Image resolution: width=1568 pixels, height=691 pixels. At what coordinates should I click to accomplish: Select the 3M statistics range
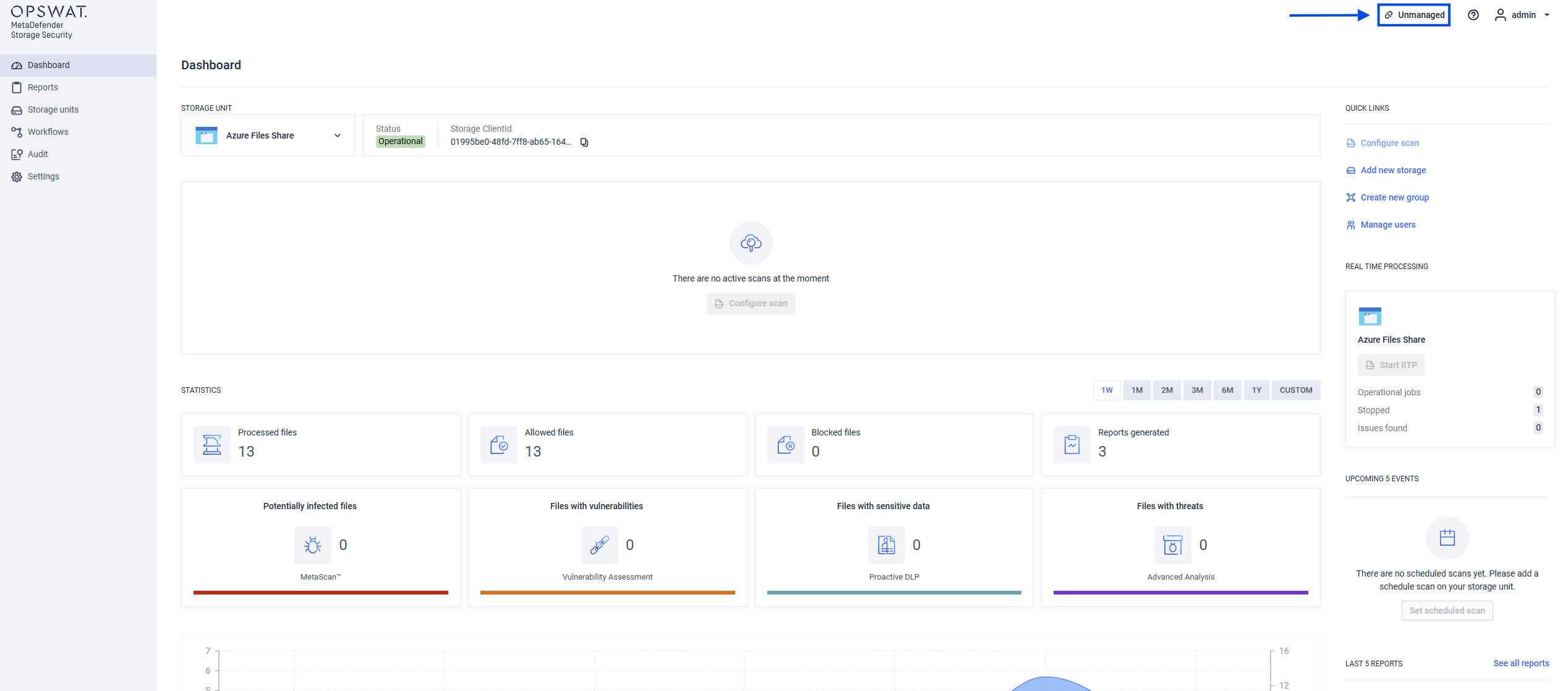coord(1197,390)
